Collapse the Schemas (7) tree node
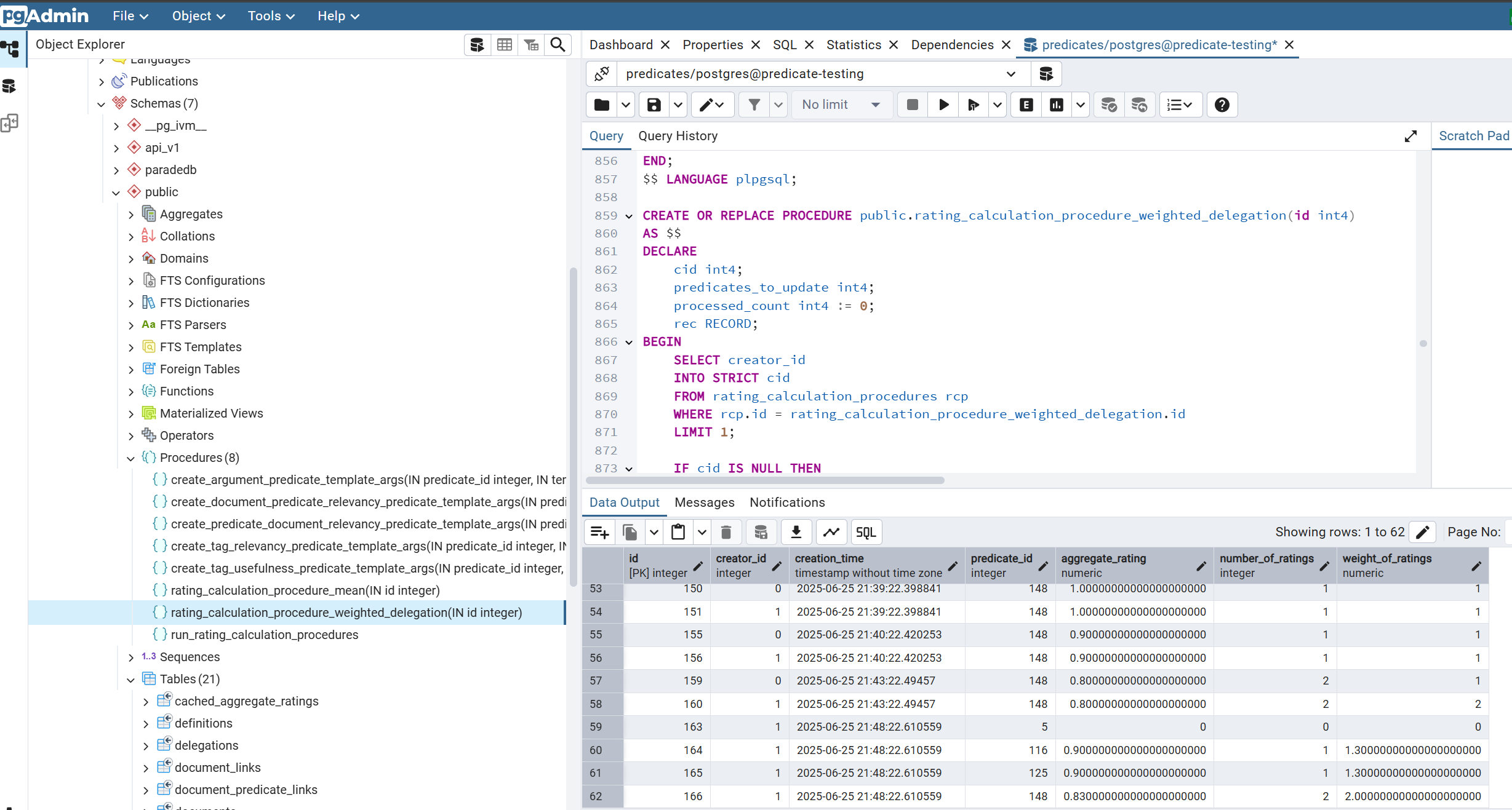This screenshot has width=1512, height=810. tap(102, 104)
